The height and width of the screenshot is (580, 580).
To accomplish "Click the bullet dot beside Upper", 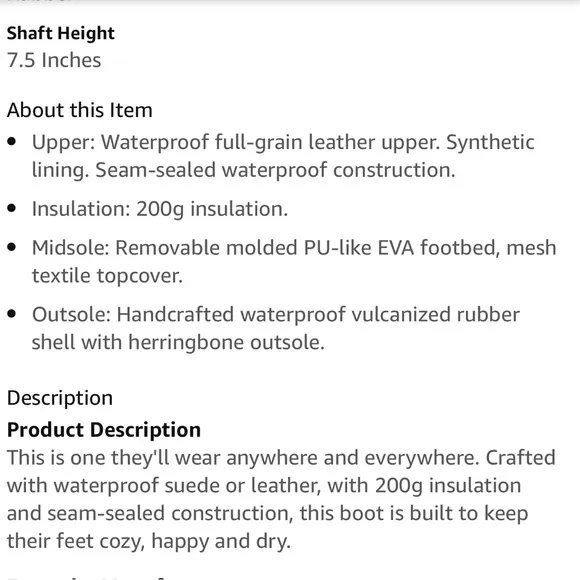I will pos(12,142).
